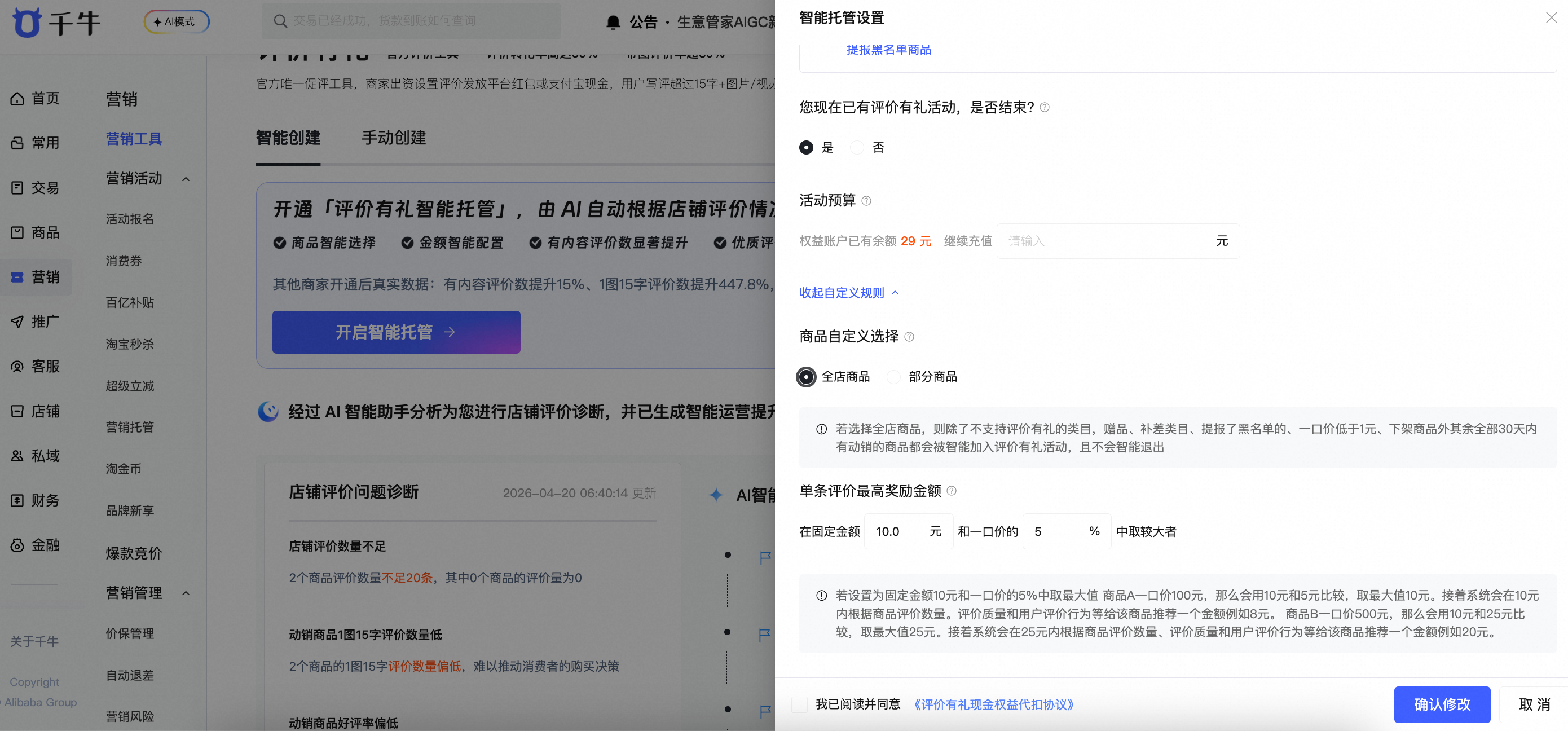Select the 是 radio option
Screen dimensions: 1568x731
(806, 148)
